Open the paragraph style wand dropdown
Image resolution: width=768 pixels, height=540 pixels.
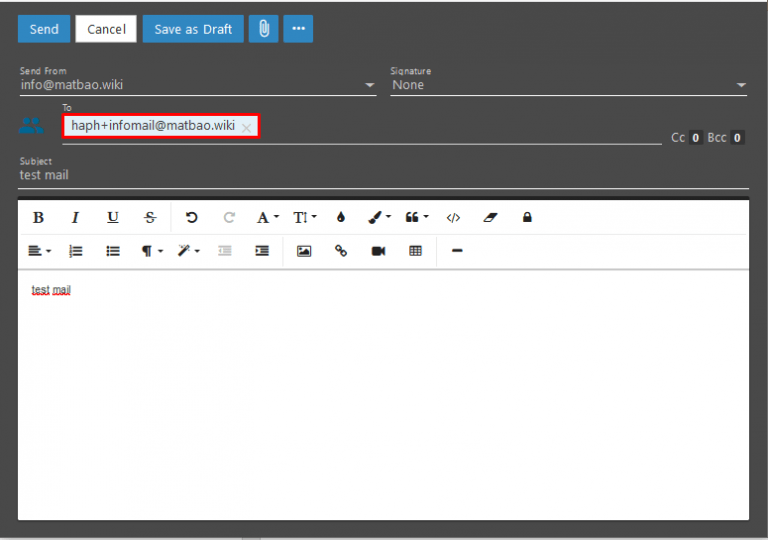point(189,251)
